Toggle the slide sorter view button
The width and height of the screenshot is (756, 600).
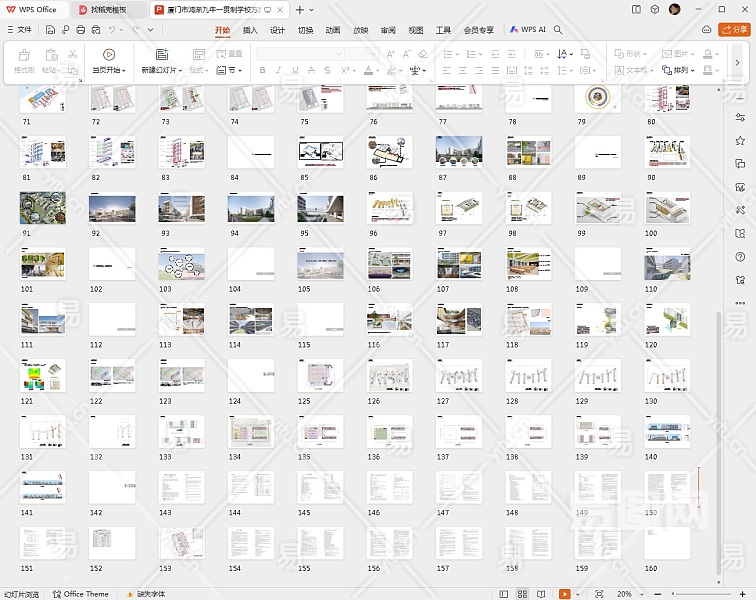[522, 594]
